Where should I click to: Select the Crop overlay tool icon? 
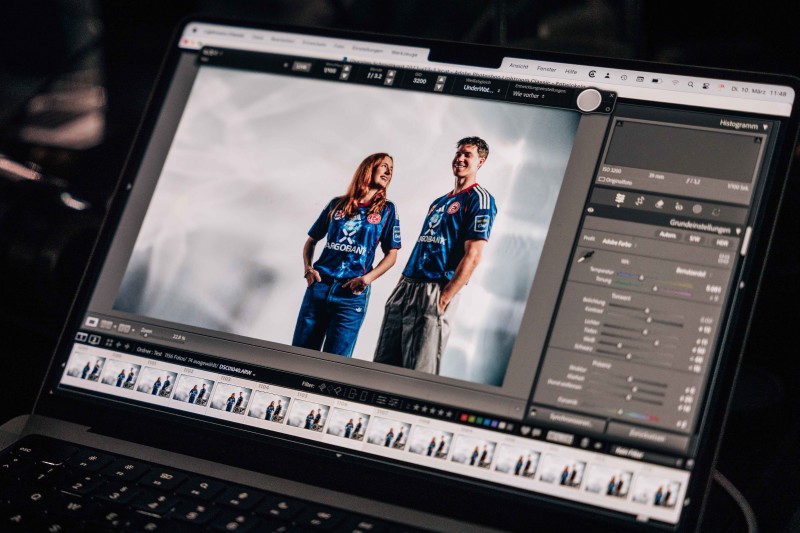[640, 201]
